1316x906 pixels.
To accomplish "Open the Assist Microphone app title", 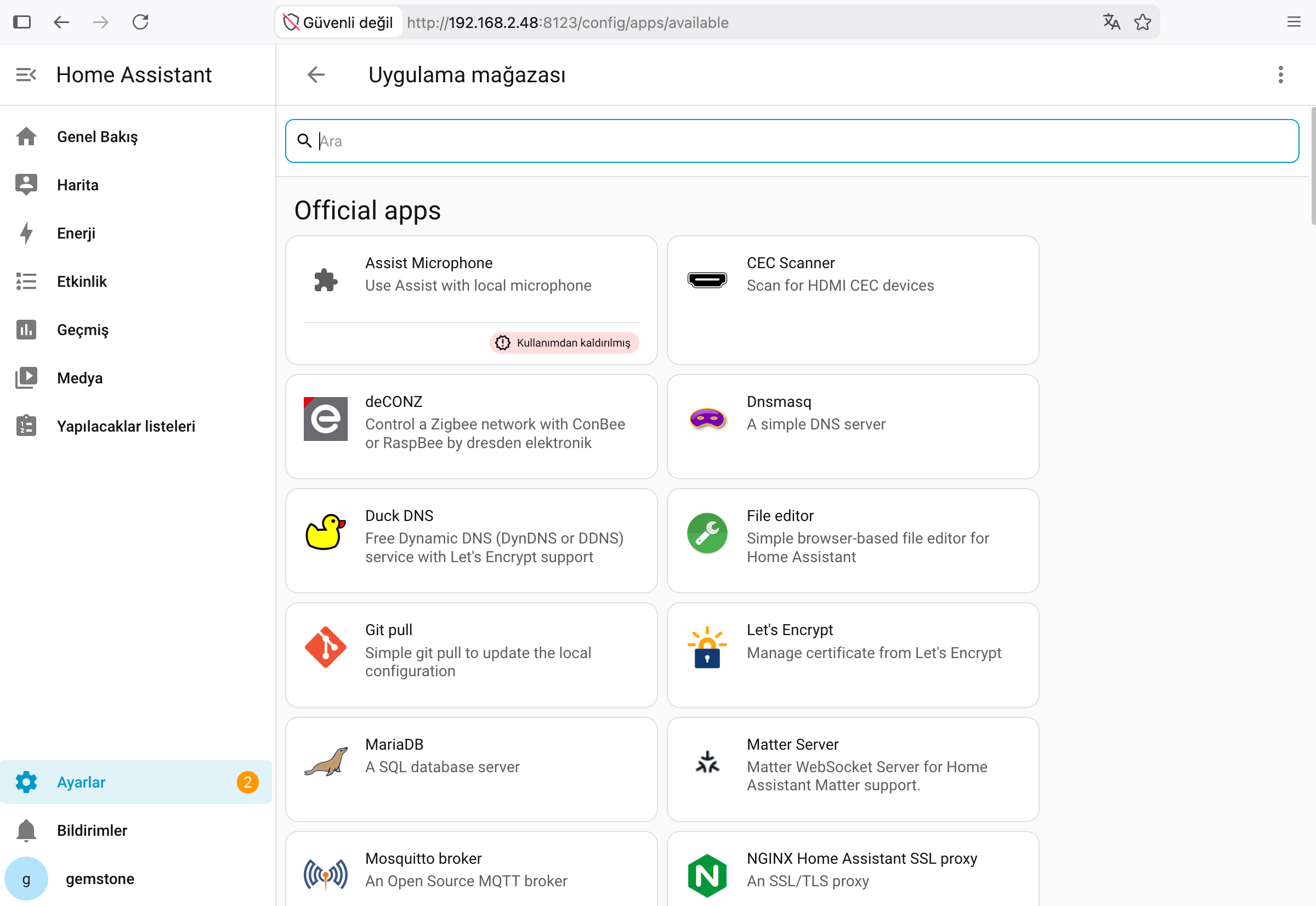I will 428,263.
